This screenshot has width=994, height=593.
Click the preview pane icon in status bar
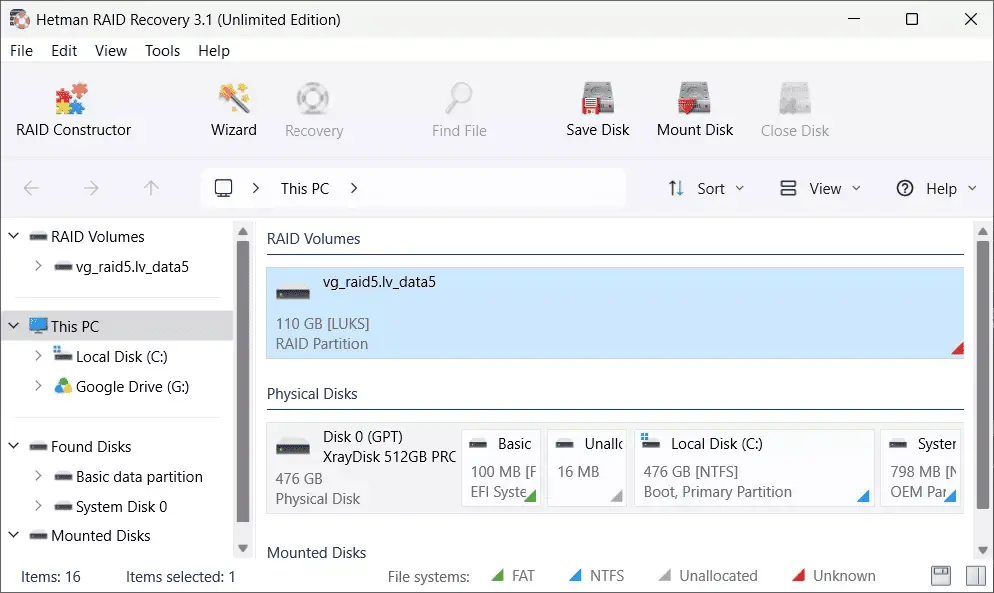(x=941, y=575)
